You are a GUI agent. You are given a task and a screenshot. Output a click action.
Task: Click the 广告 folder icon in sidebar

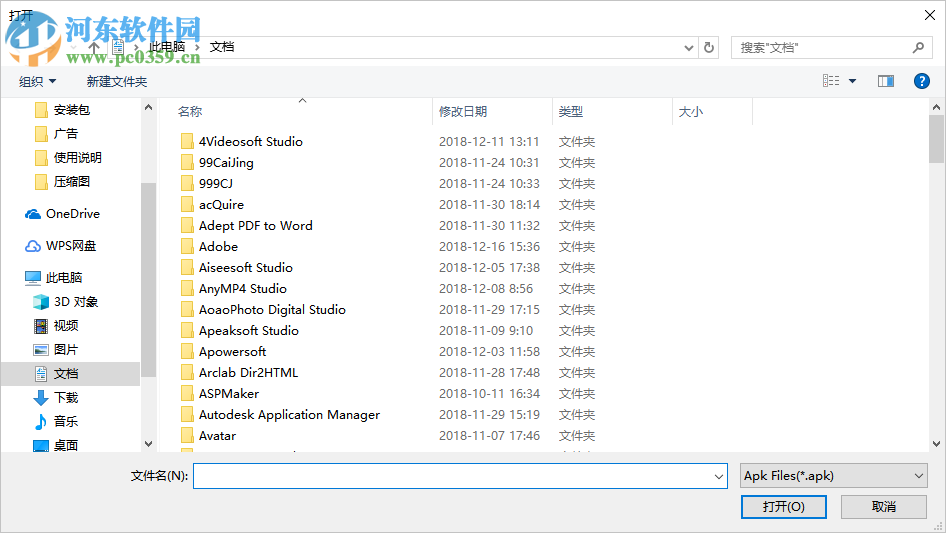coord(41,133)
